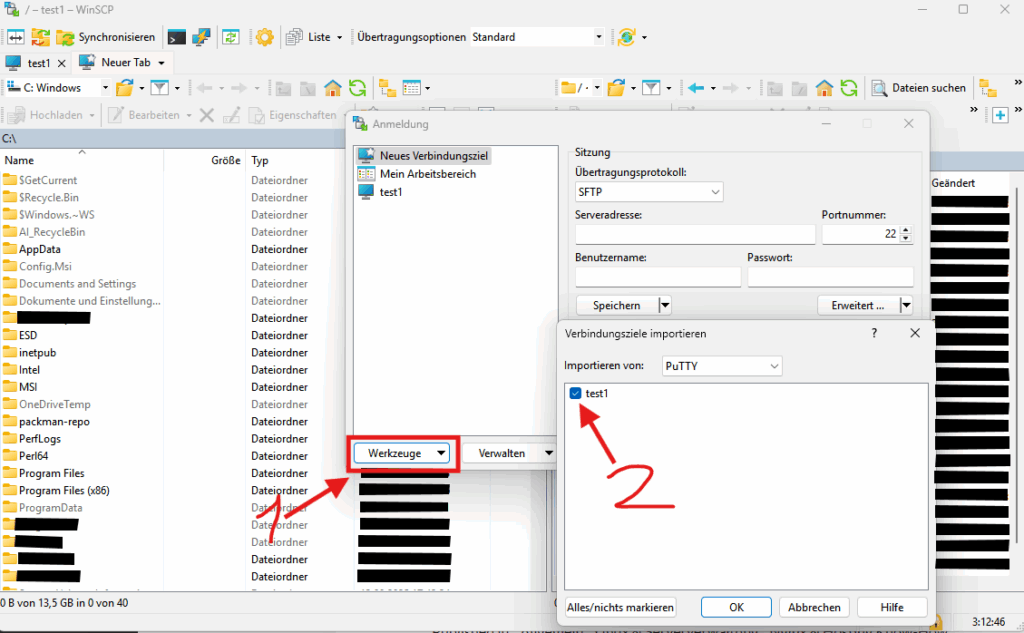Viewport: 1024px width, 633px height.
Task: Confirm import with the OK button
Action: (735, 607)
